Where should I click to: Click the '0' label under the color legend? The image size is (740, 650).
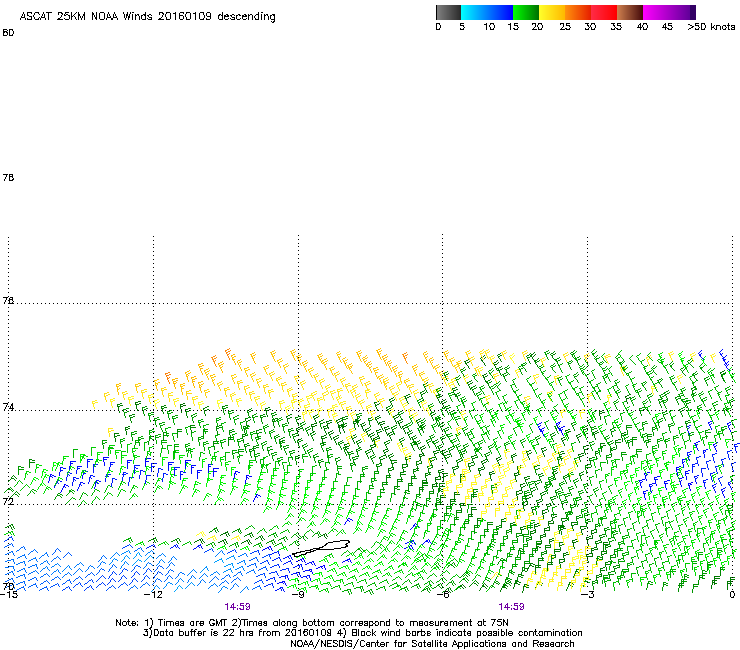point(438,27)
